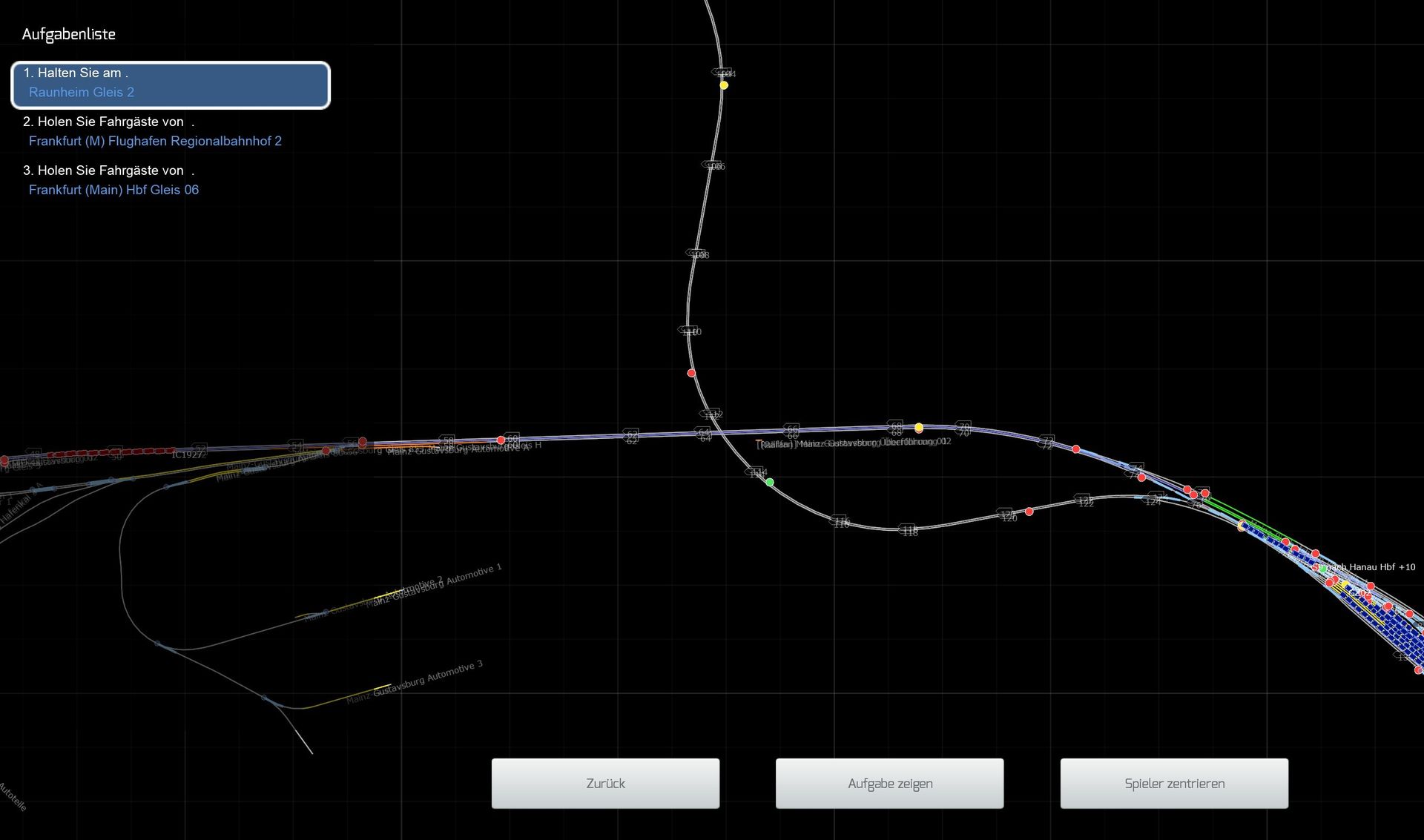Select the green signal near marker 114
1424x840 pixels.
point(770,483)
